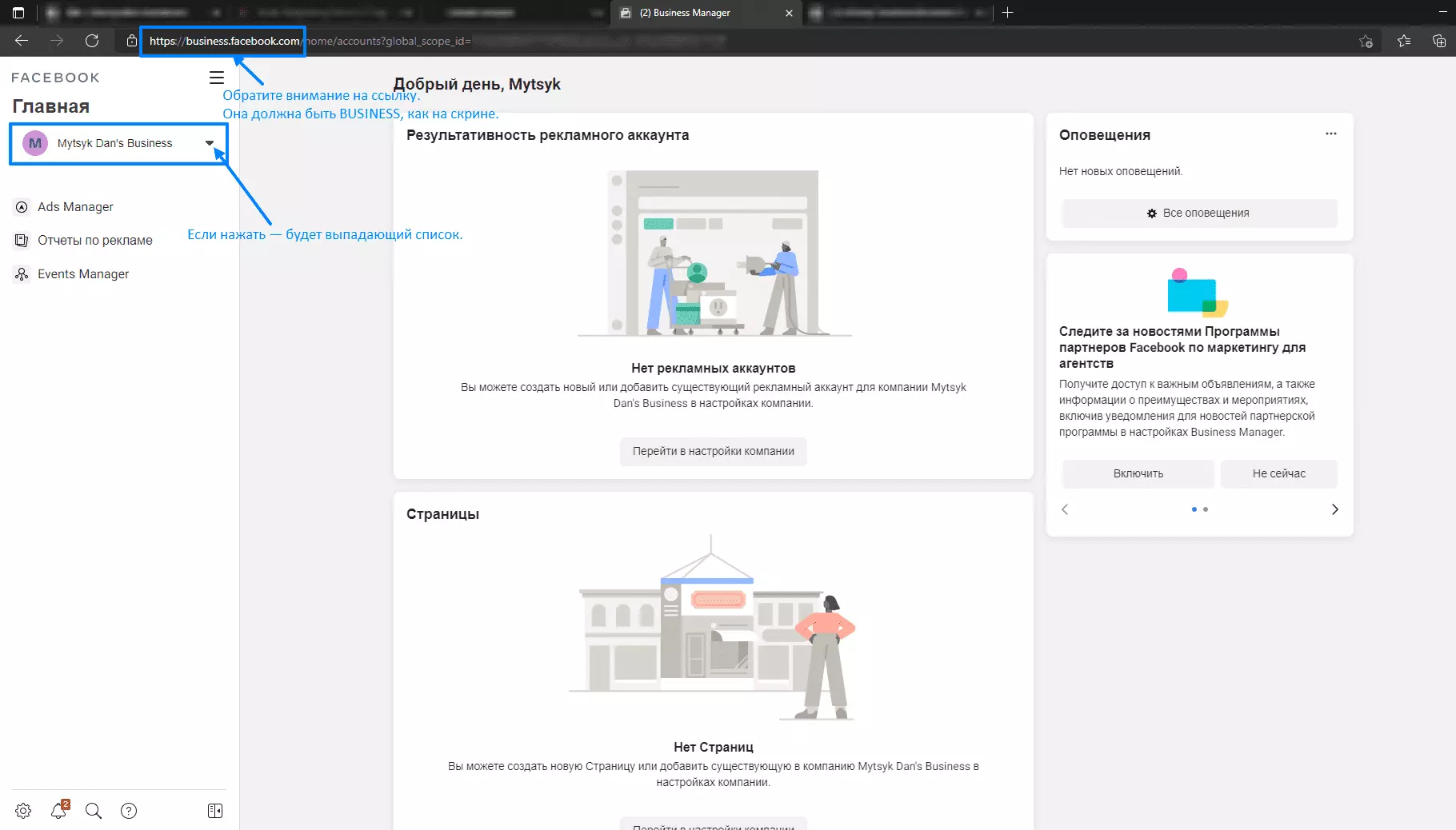
Task: Click the ad reports icon
Action: pyautogui.click(x=22, y=240)
